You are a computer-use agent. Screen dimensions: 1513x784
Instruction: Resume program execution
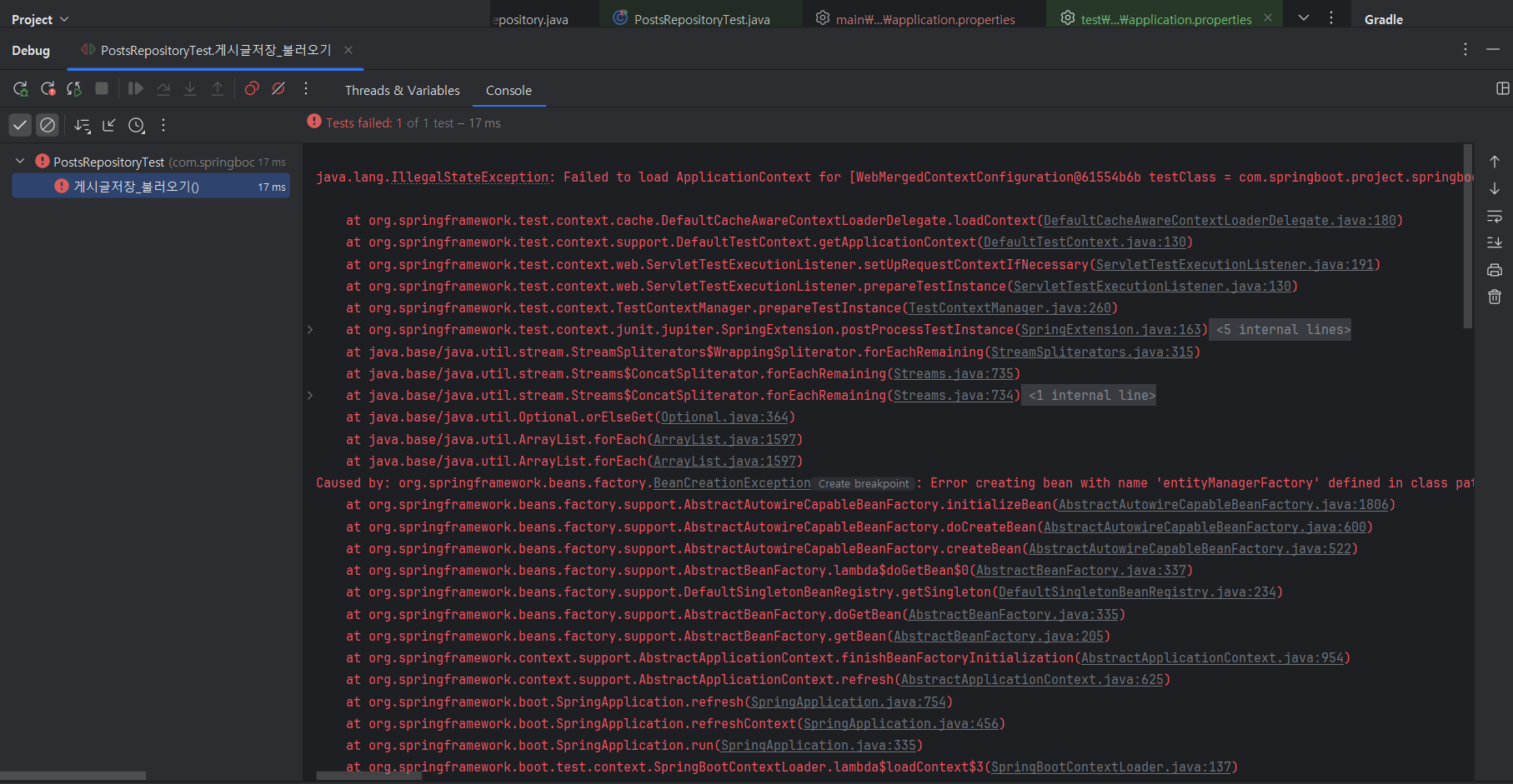click(136, 88)
